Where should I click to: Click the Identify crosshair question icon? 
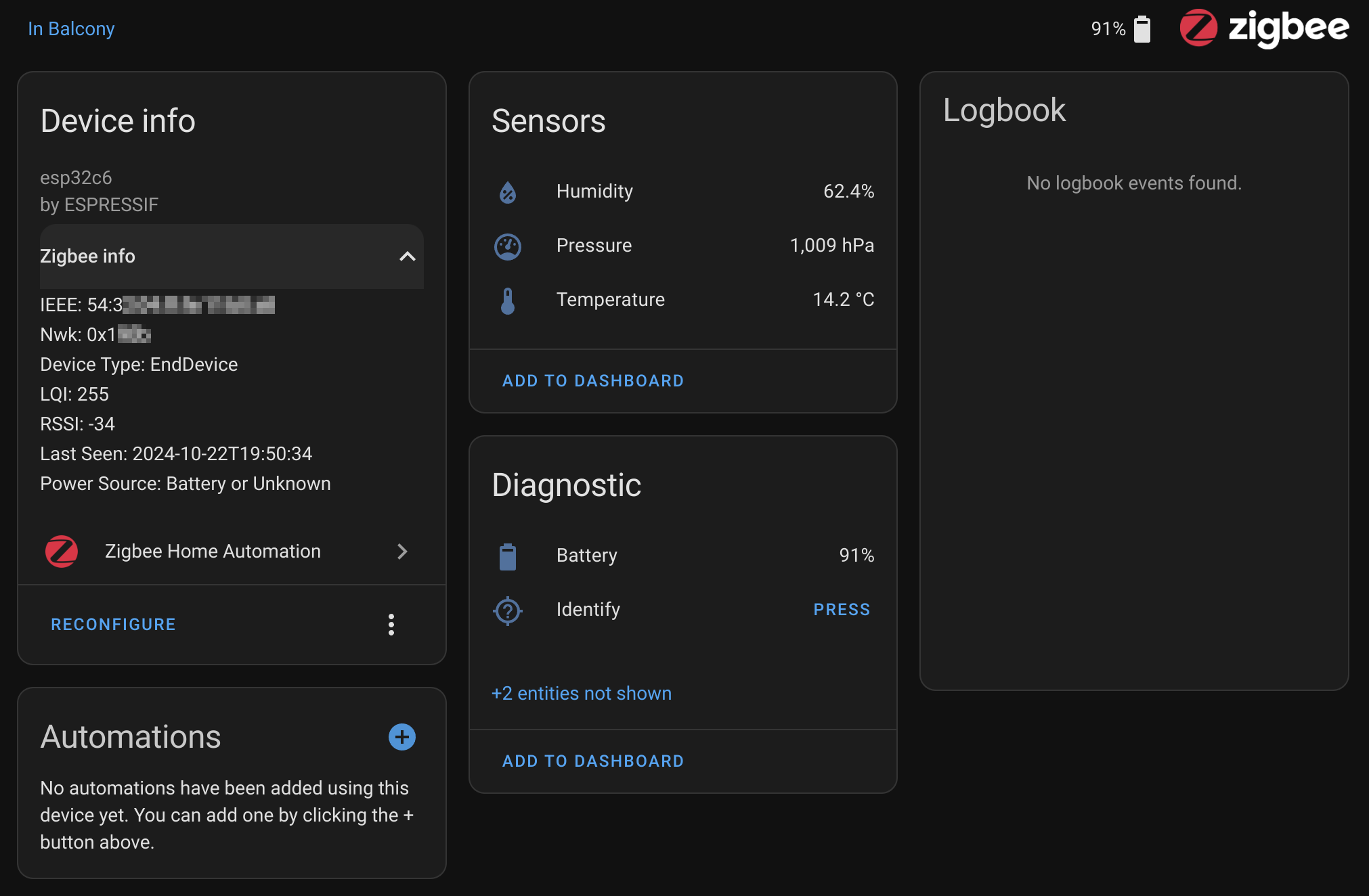pyautogui.click(x=508, y=611)
